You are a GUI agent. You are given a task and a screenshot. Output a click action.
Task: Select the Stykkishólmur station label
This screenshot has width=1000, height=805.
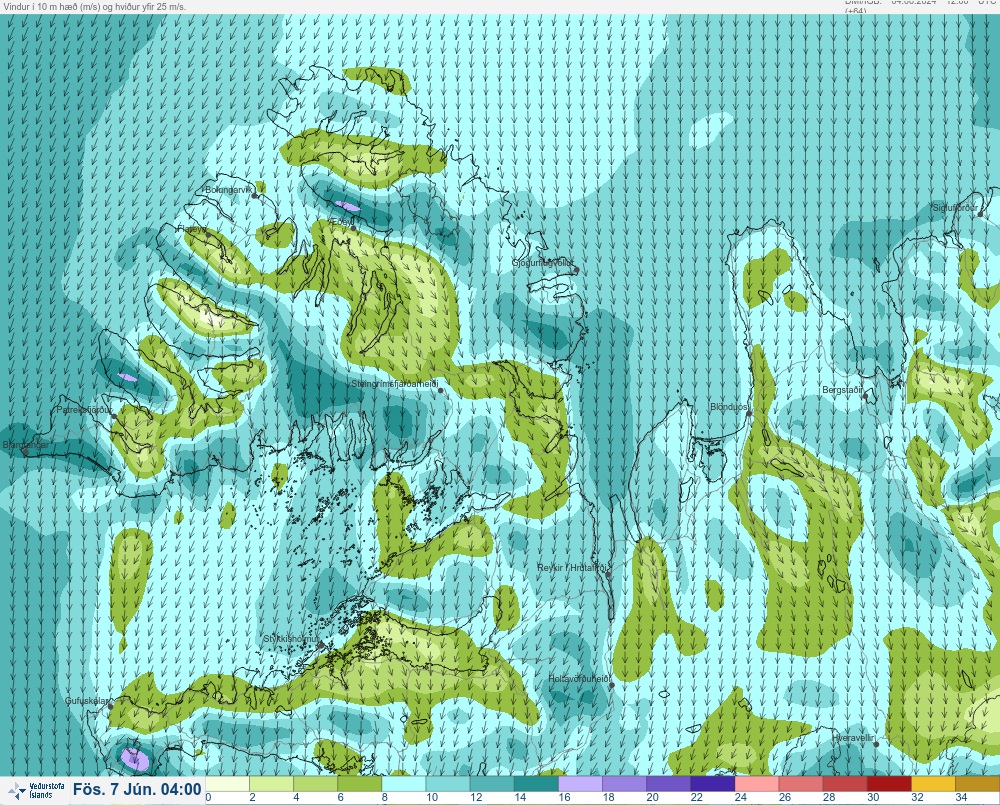[x=291, y=639]
